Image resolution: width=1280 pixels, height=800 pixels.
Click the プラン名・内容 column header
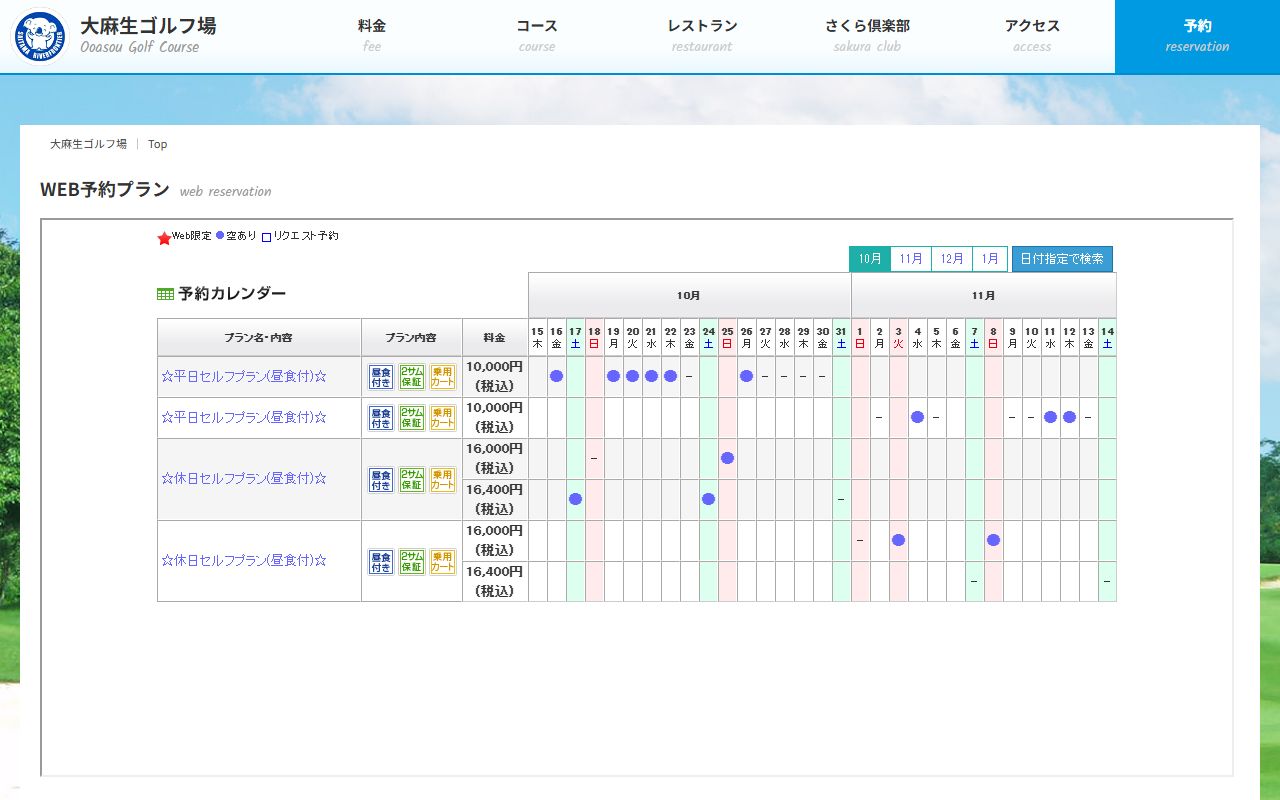pyautogui.click(x=259, y=337)
